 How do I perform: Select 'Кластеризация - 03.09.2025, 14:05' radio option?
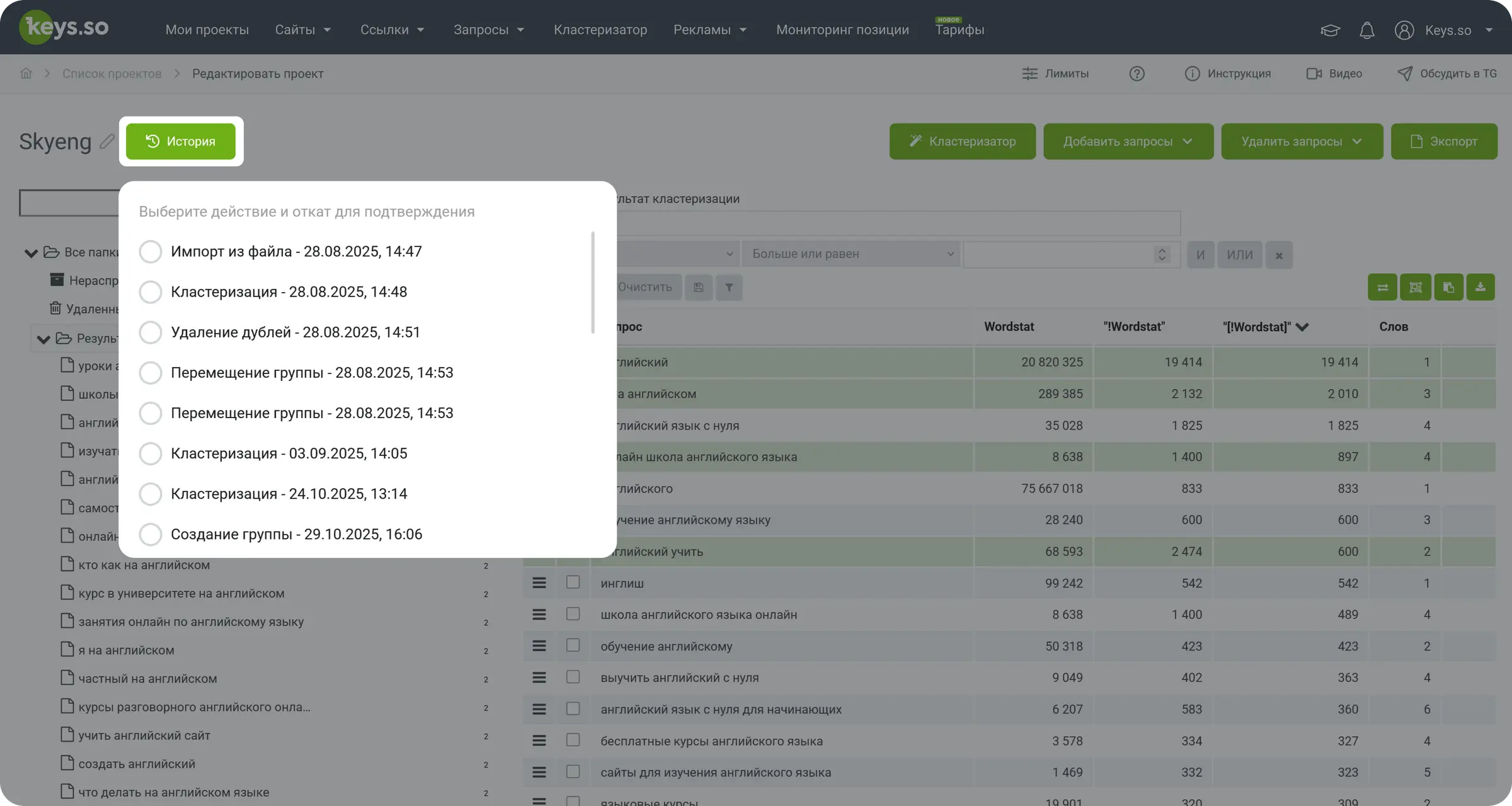coord(151,453)
